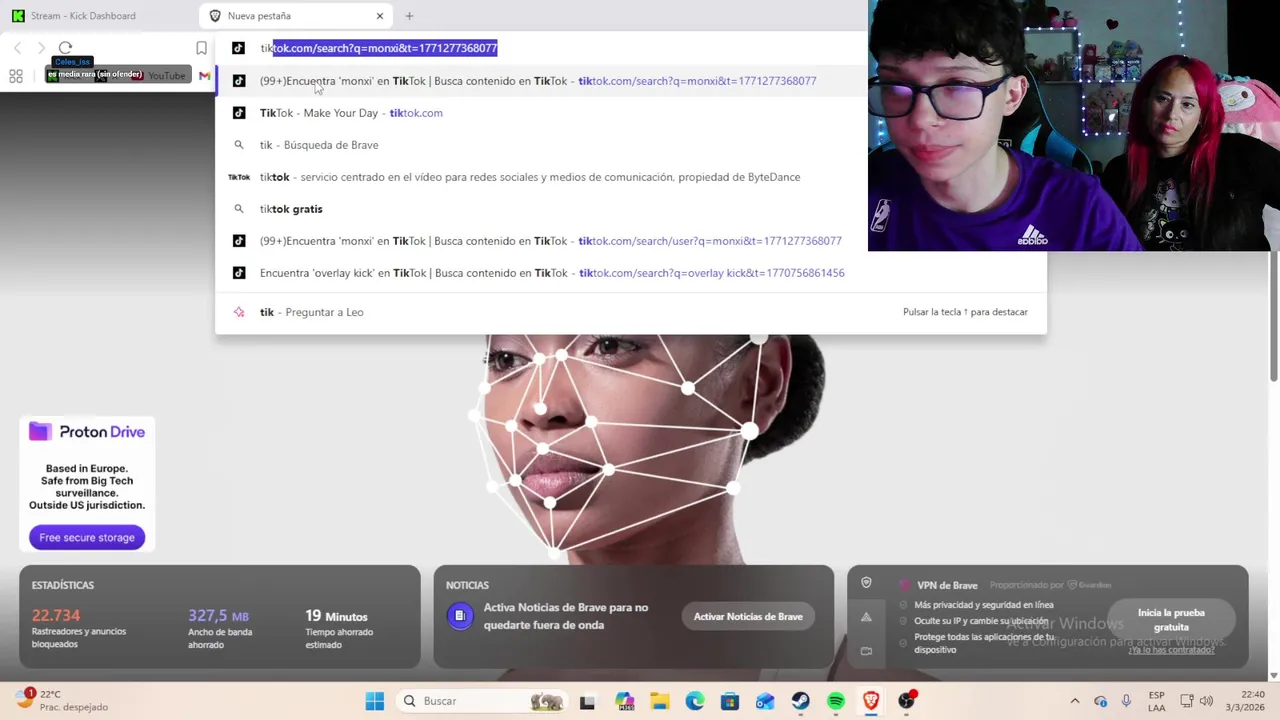The image size is (1280, 720).
Task: Expand the system tray hidden icons chevron
Action: click(x=1075, y=701)
